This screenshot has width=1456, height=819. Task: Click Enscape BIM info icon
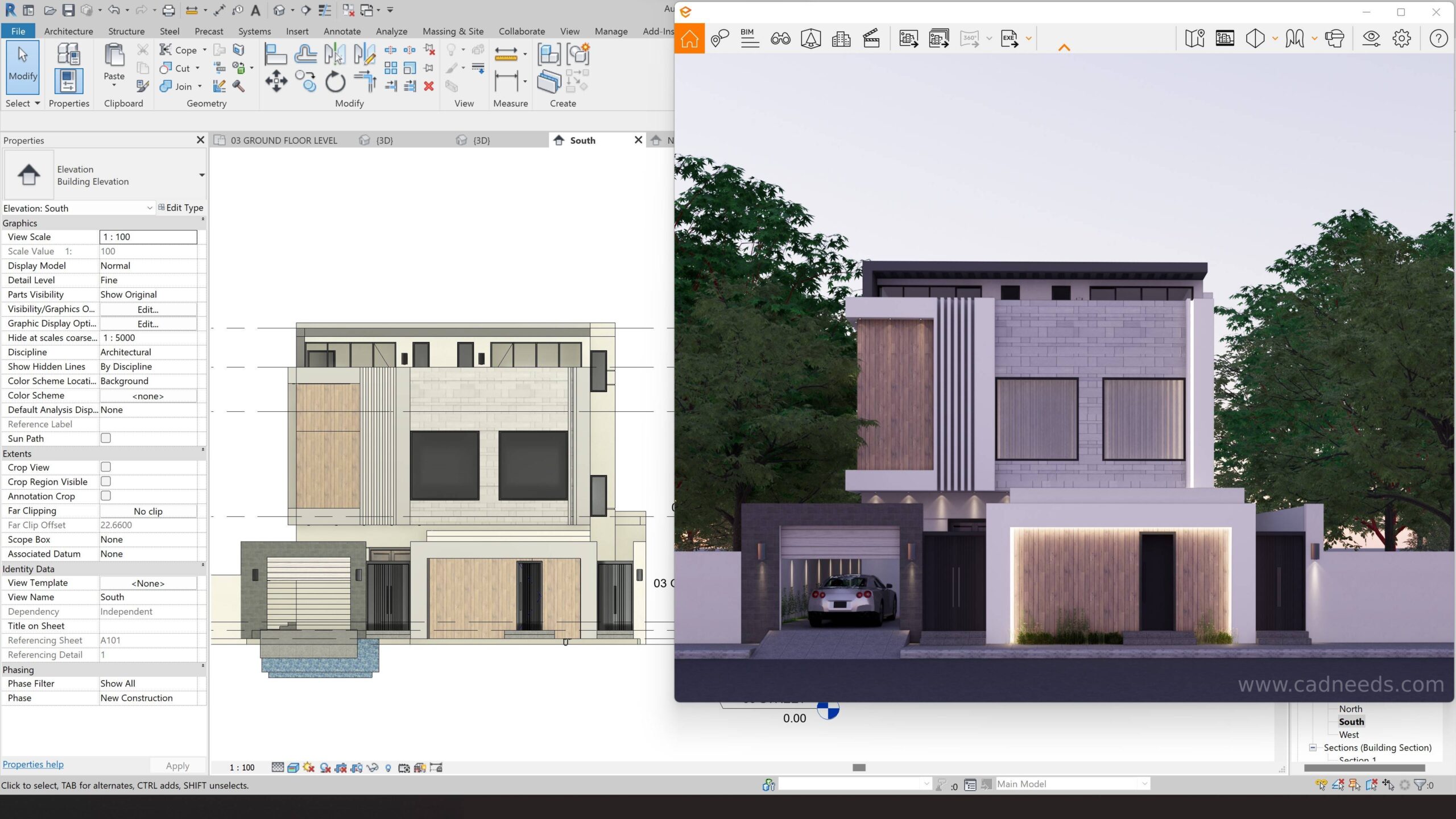tap(750, 39)
